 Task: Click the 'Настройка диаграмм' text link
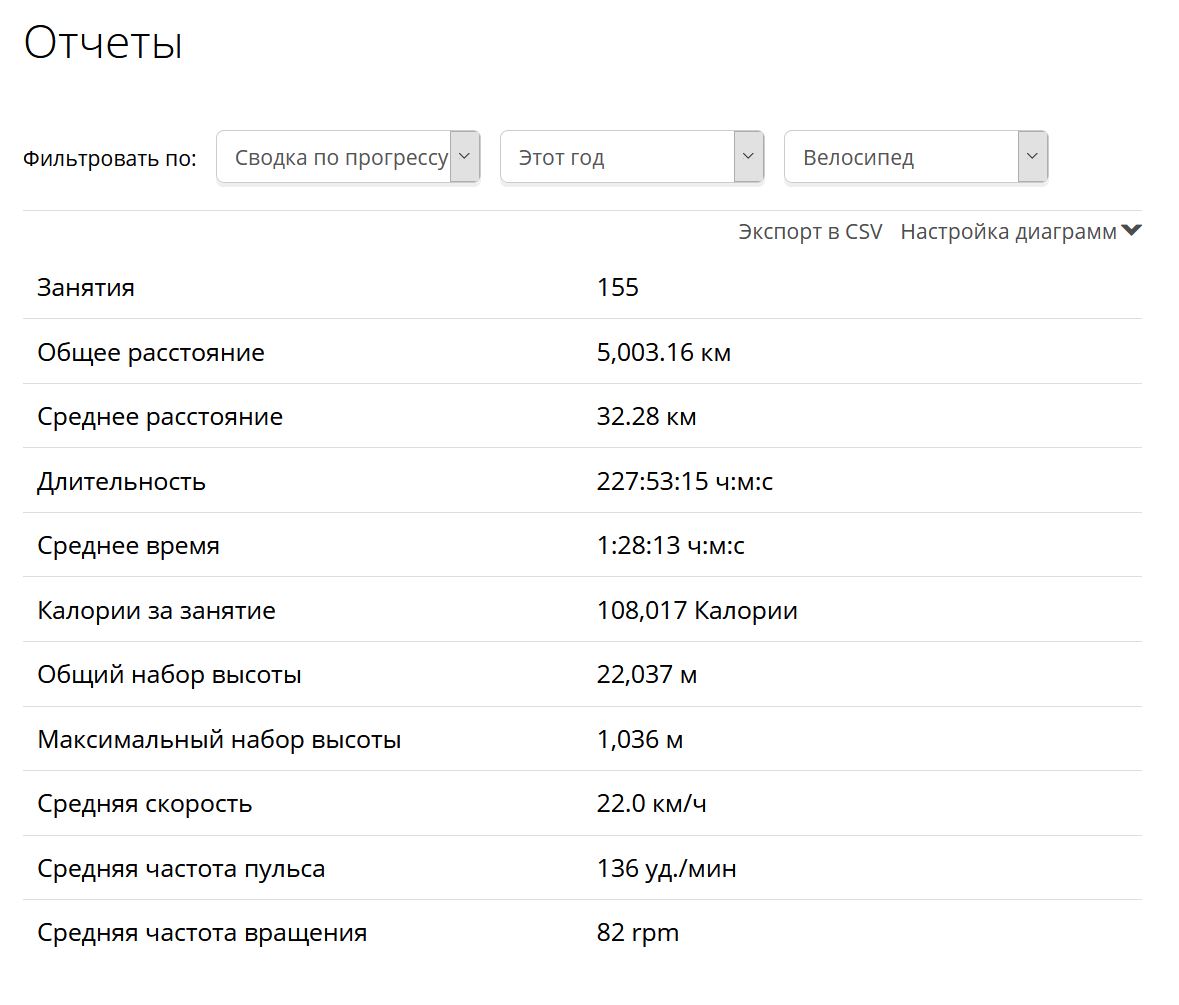[1007, 232]
